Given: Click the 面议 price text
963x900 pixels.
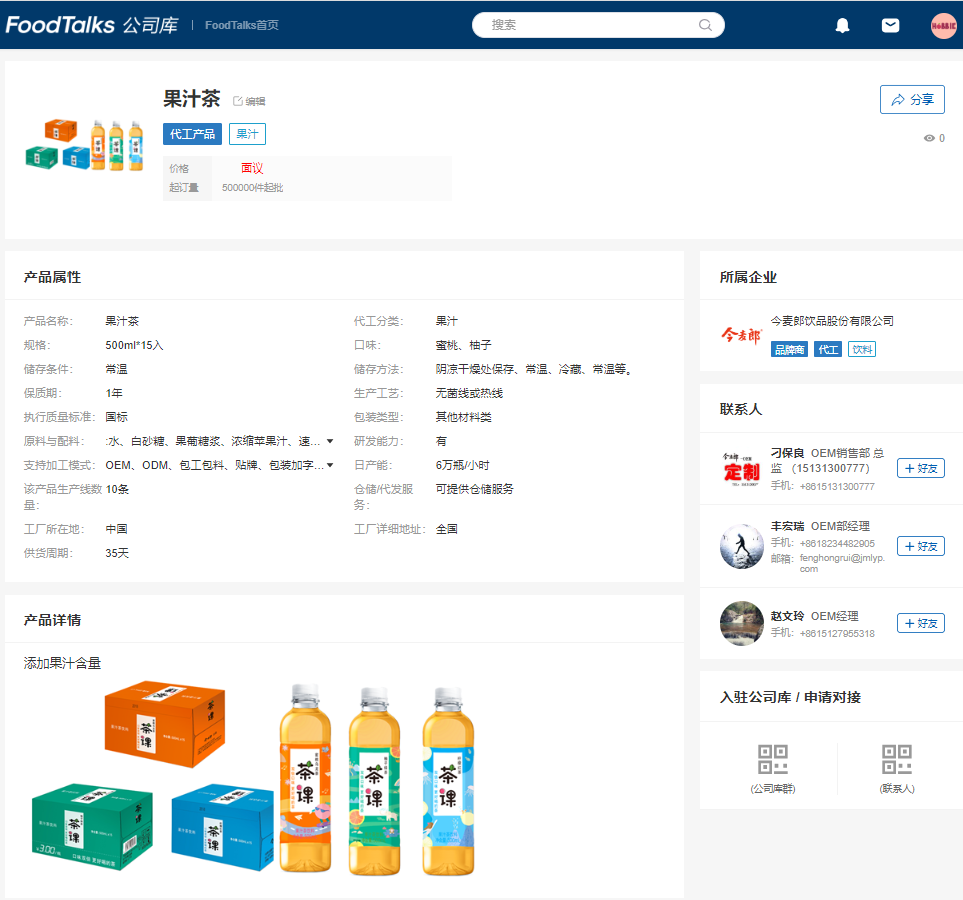Looking at the screenshot, I should pyautogui.click(x=252, y=168).
